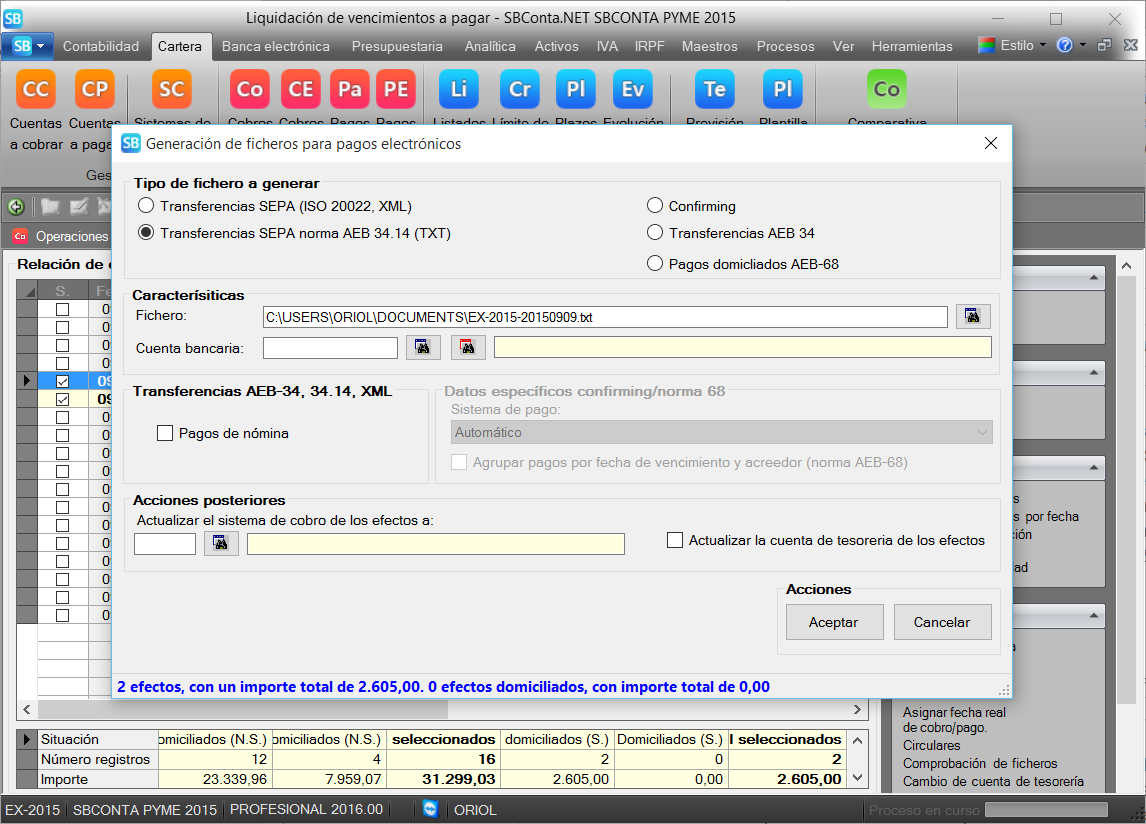This screenshot has height=824, width=1146.
Task: Click the Límite de crédito Cr icon
Action: click(520, 90)
